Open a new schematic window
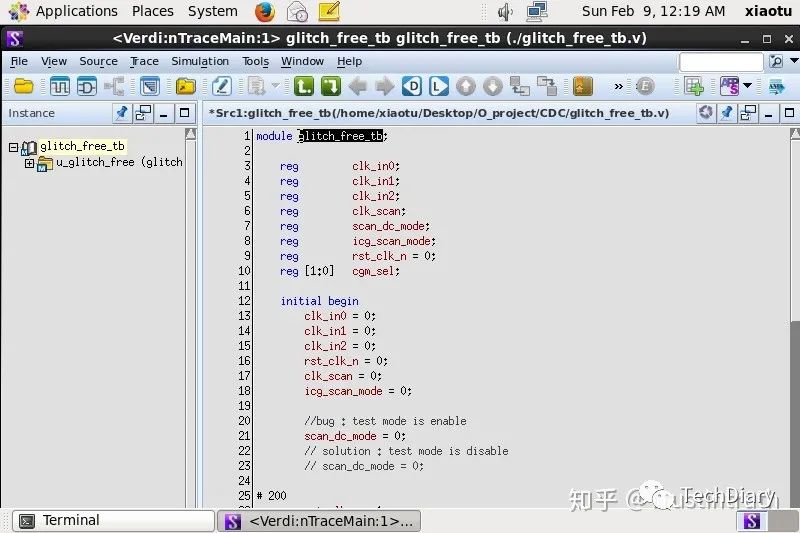Viewport: 800px width, 533px height. pos(87,87)
